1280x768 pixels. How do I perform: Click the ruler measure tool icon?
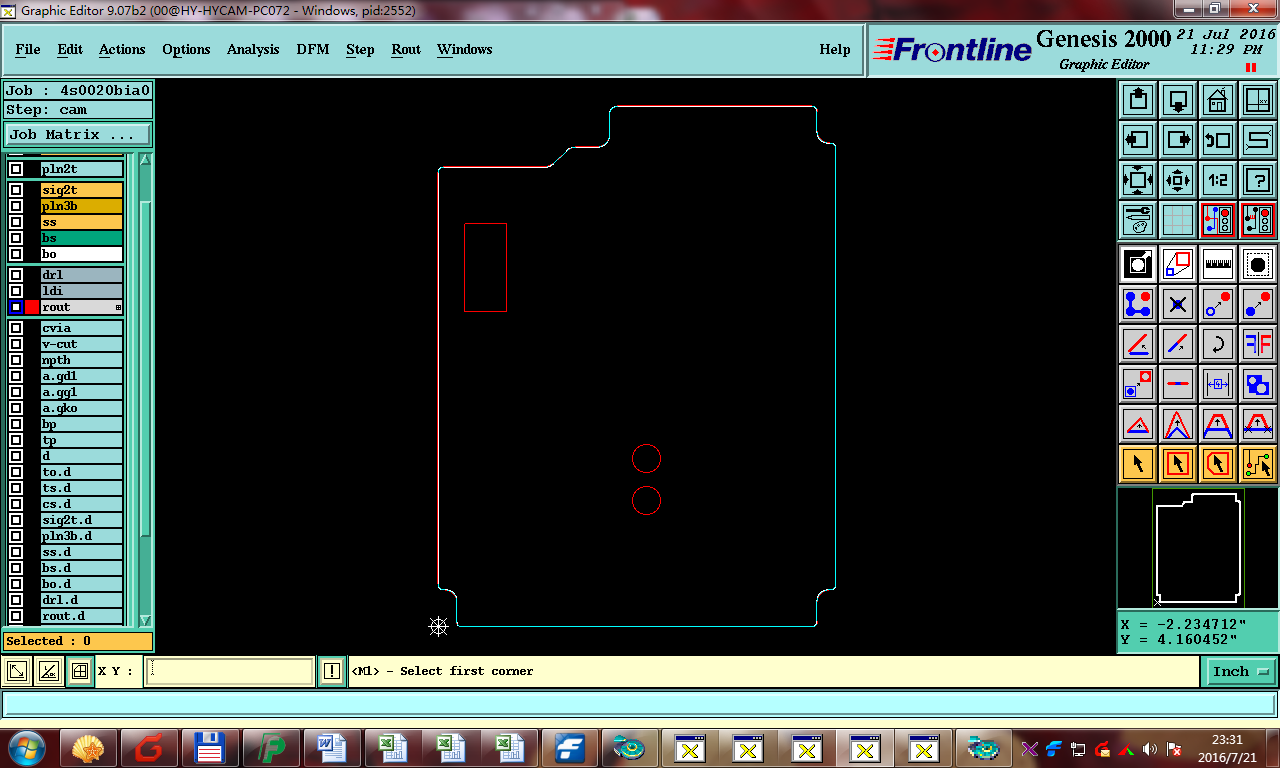pyautogui.click(x=1218, y=264)
